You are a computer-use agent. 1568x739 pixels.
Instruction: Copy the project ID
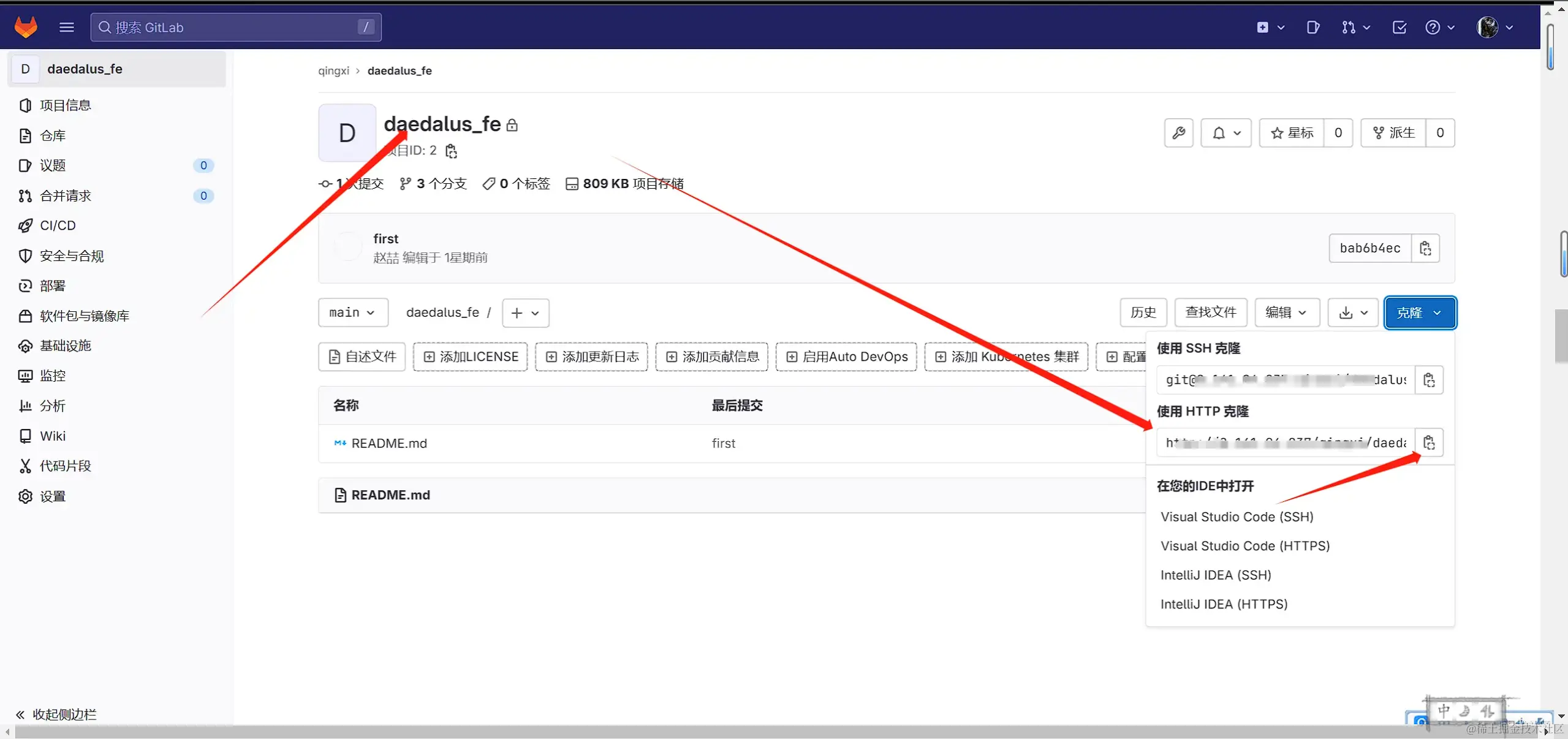click(x=452, y=151)
